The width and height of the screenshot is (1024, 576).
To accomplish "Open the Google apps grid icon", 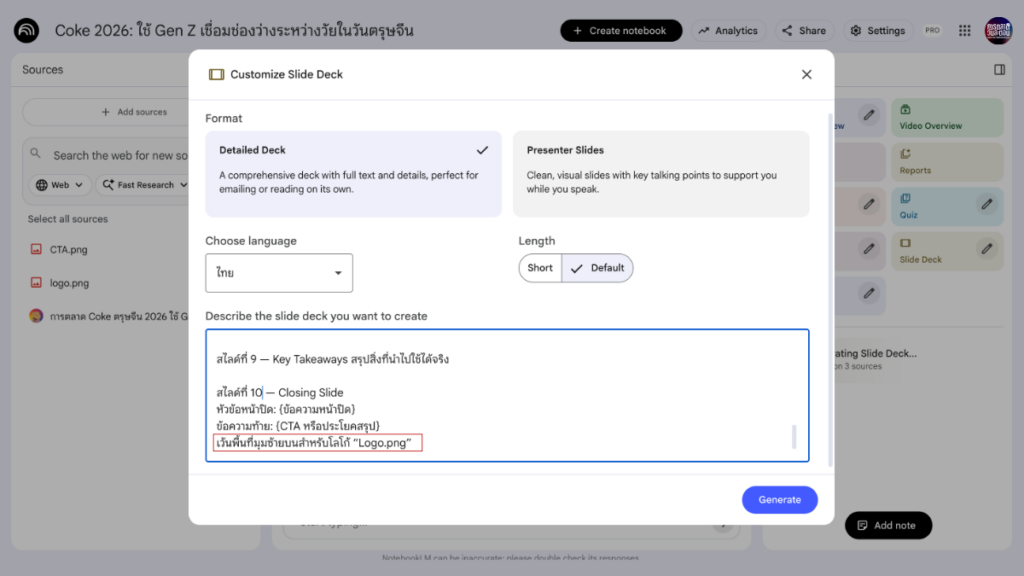I will 964,30.
